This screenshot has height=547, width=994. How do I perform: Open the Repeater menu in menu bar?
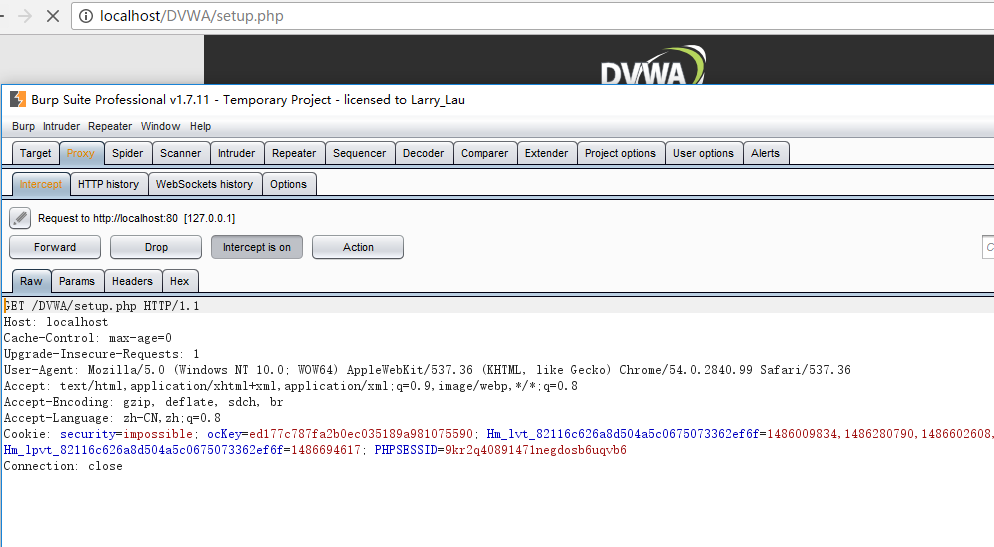pos(110,126)
